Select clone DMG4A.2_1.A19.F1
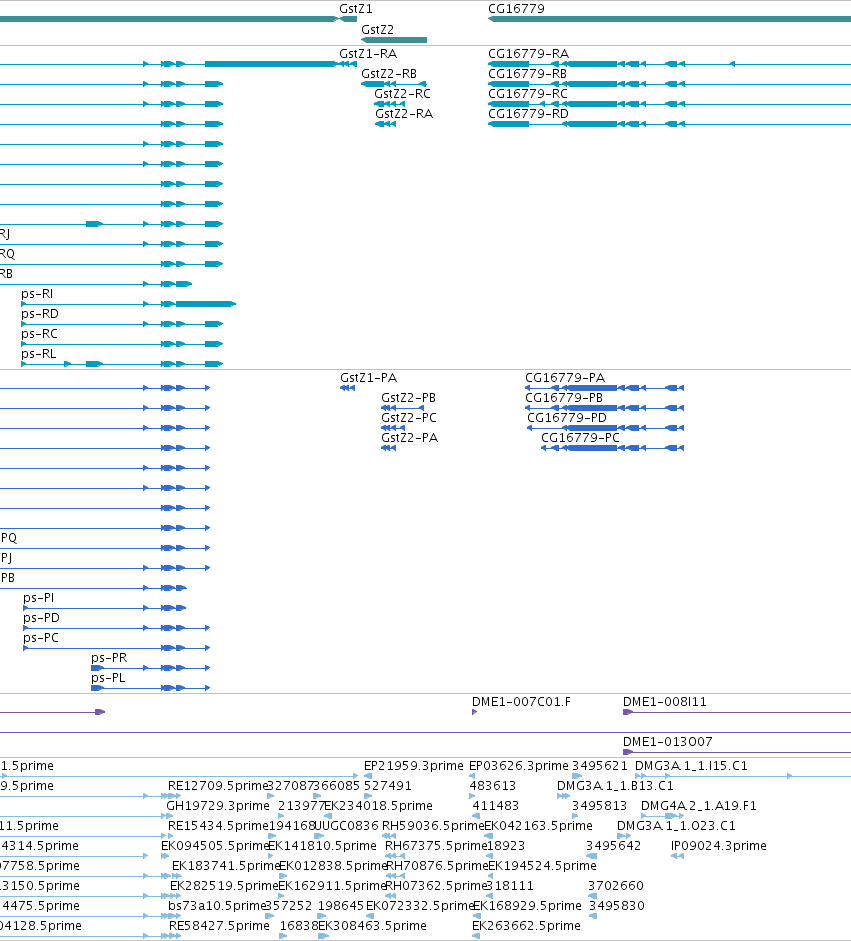851x941 pixels. click(699, 805)
